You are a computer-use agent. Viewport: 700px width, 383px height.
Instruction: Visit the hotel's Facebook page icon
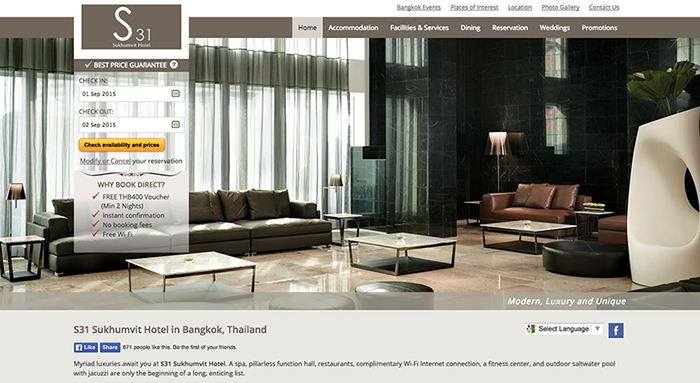tap(616, 330)
